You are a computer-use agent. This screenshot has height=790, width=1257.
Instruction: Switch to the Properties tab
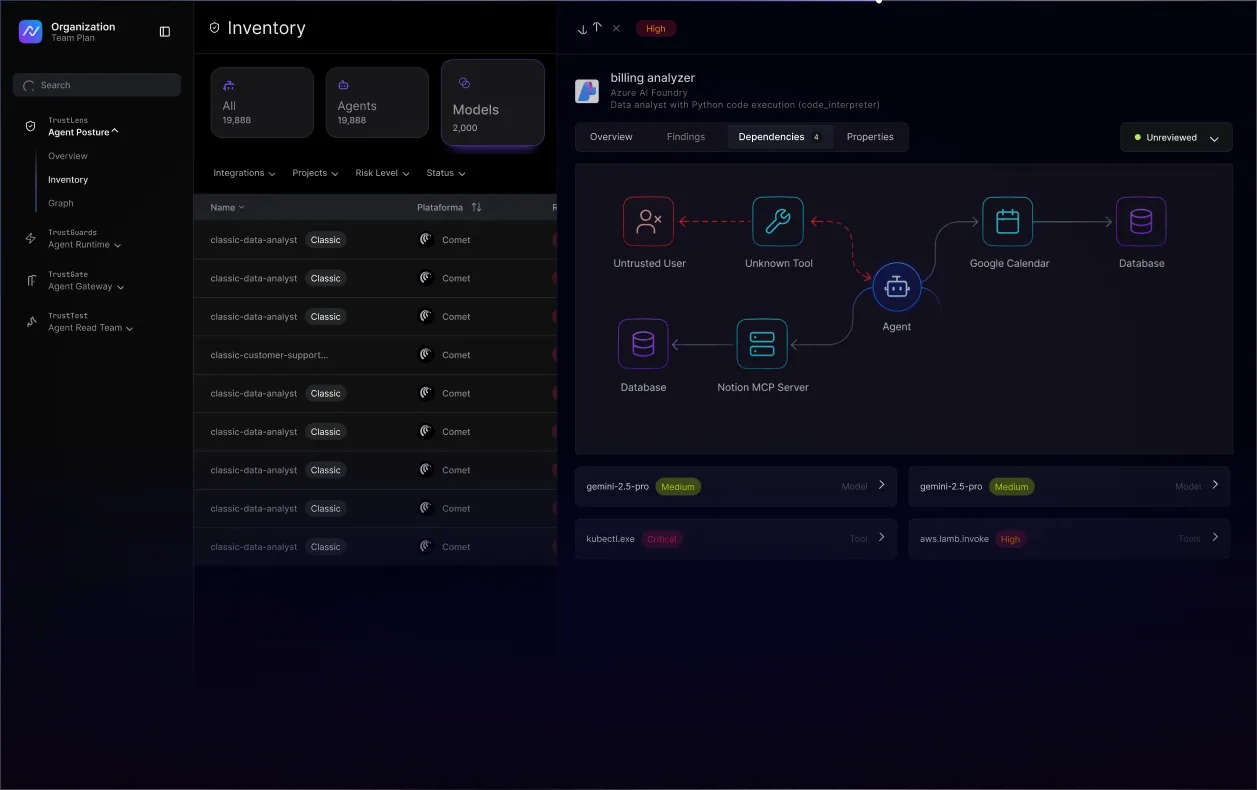coord(870,137)
